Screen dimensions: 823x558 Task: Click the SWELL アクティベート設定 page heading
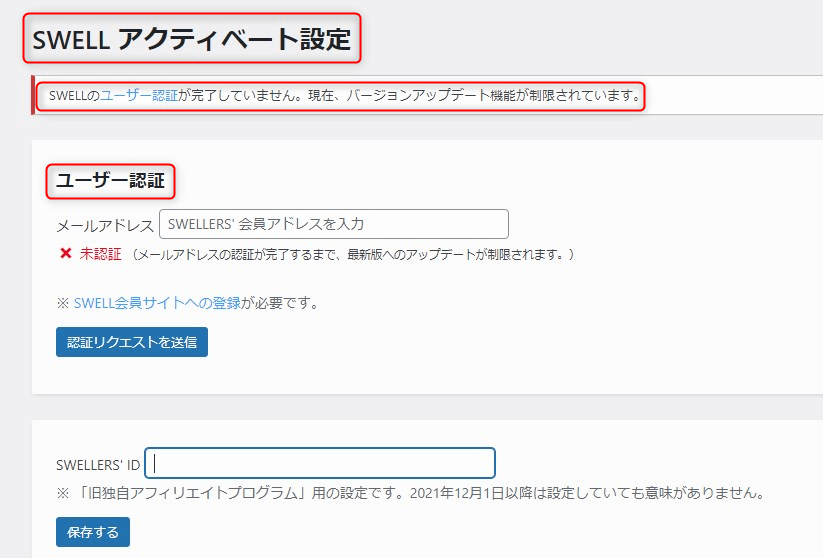click(x=192, y=39)
